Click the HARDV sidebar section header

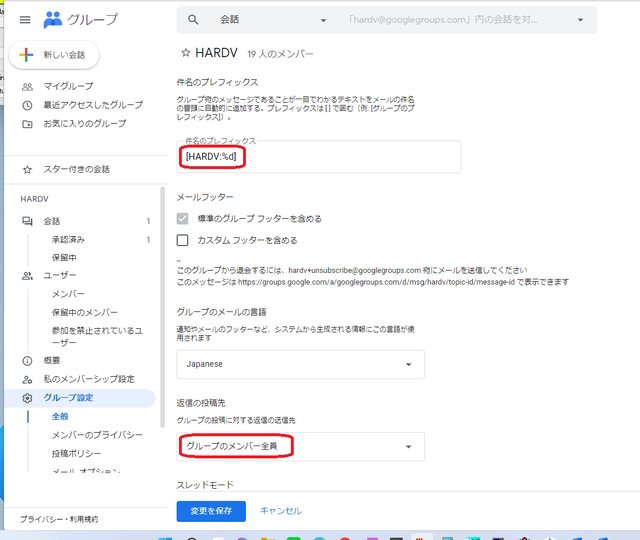[x=35, y=199]
